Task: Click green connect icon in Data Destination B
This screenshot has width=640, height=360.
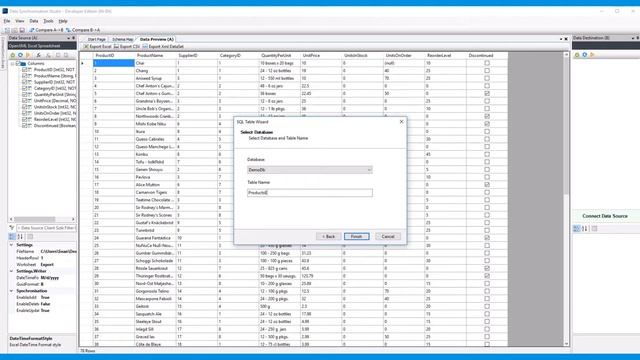Action: (x=577, y=55)
